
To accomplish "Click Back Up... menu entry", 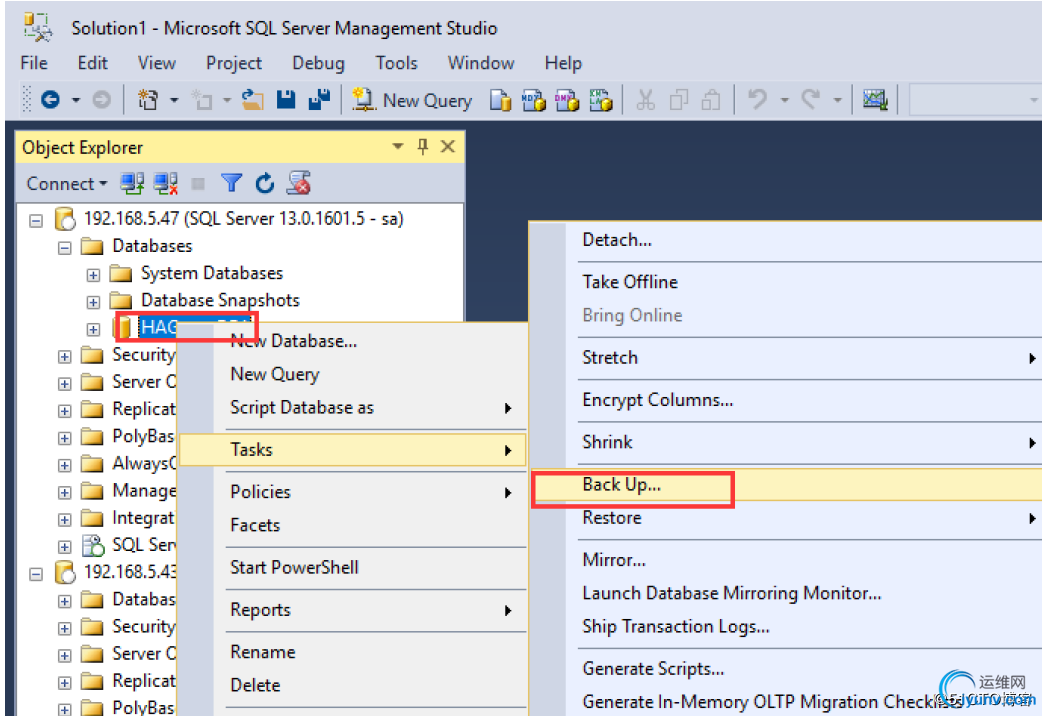I will [x=786, y=485].
